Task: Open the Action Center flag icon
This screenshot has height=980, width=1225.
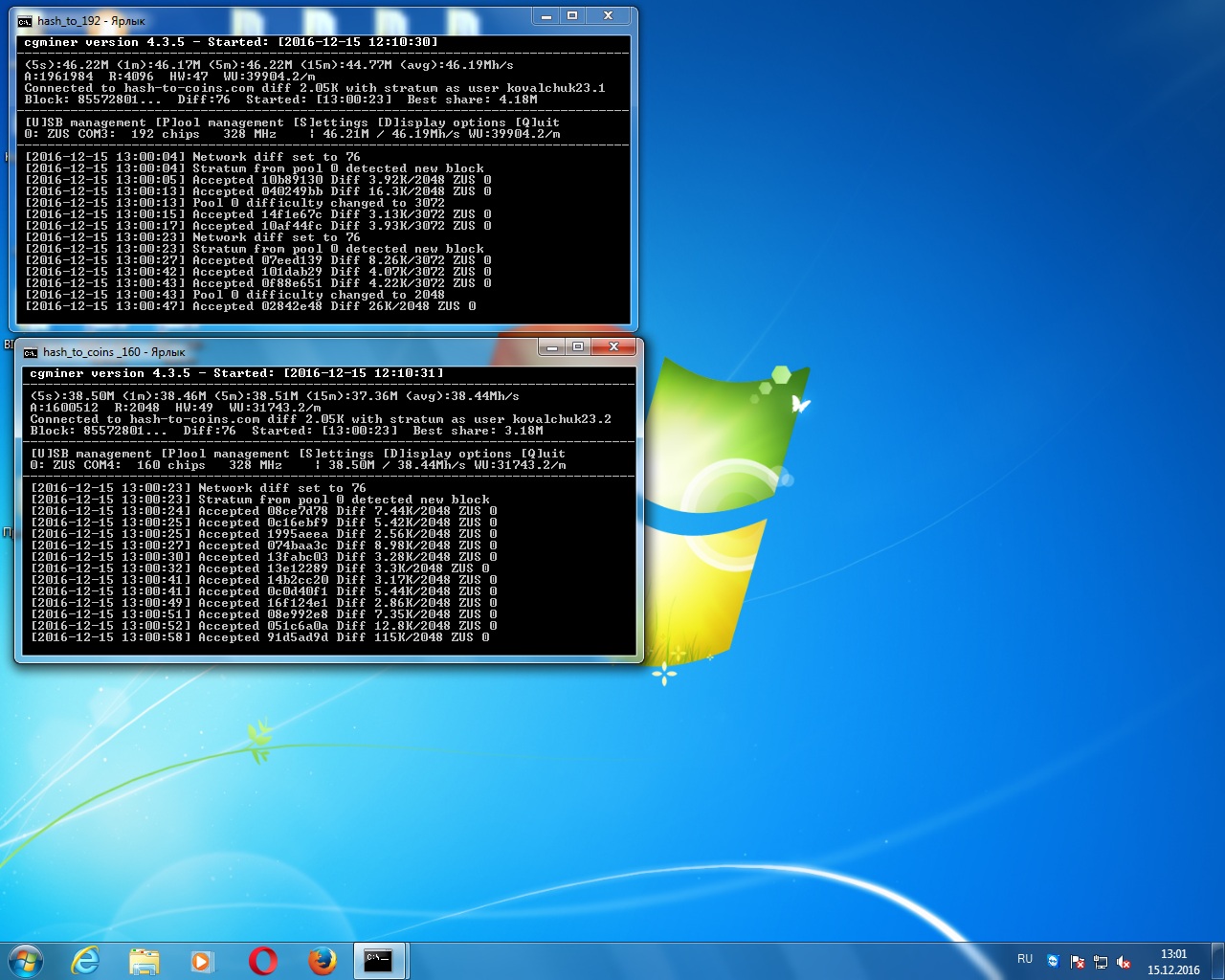Action: tap(1078, 962)
